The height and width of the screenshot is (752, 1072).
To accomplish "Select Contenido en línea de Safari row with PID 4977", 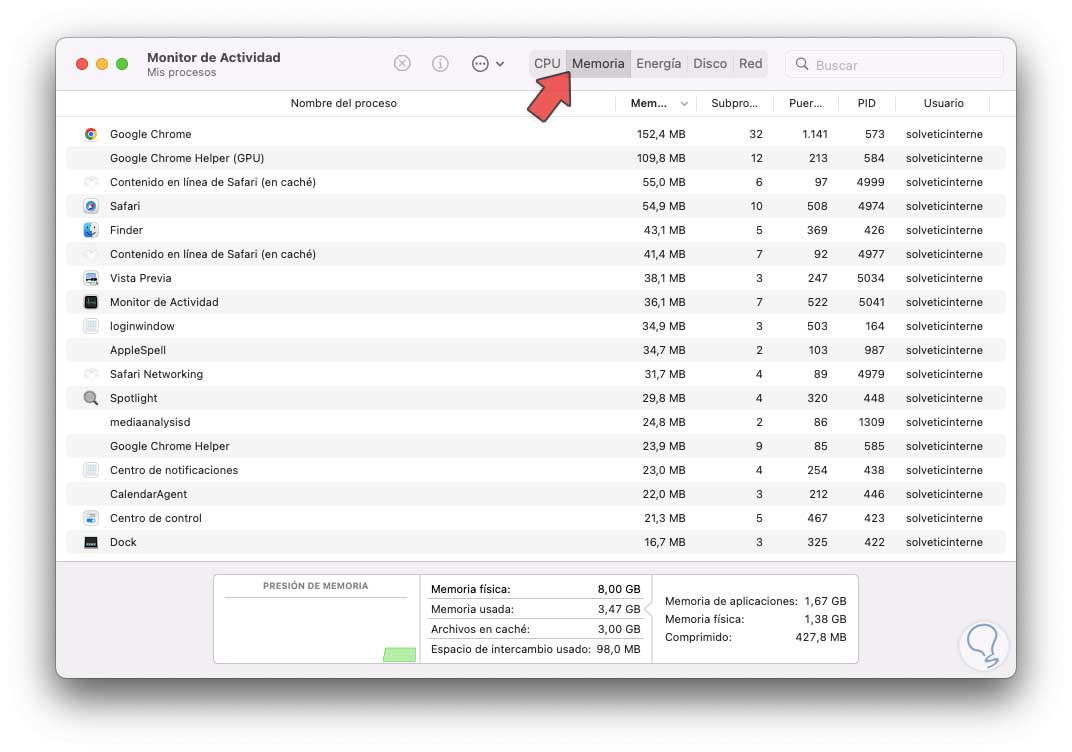I will [536, 254].
